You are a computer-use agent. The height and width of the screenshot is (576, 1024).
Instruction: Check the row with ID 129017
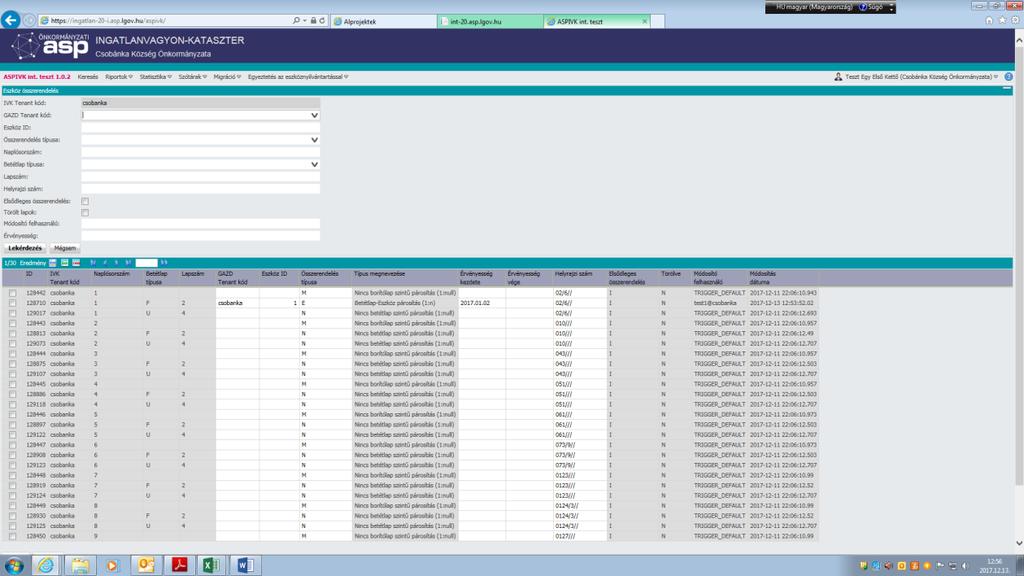coord(12,313)
